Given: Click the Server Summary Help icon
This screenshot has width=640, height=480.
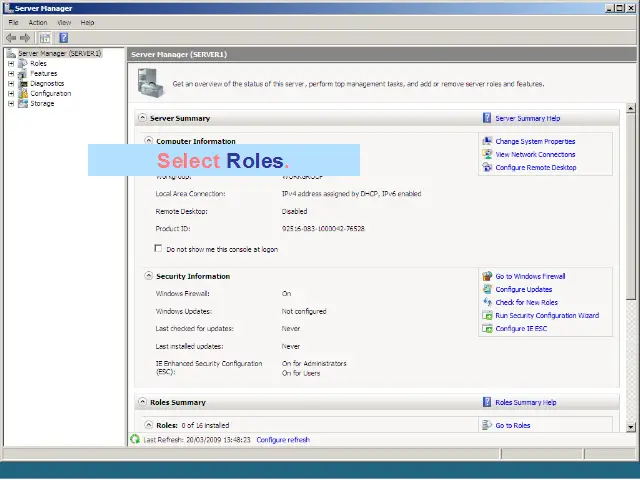Looking at the screenshot, I should (x=487, y=118).
